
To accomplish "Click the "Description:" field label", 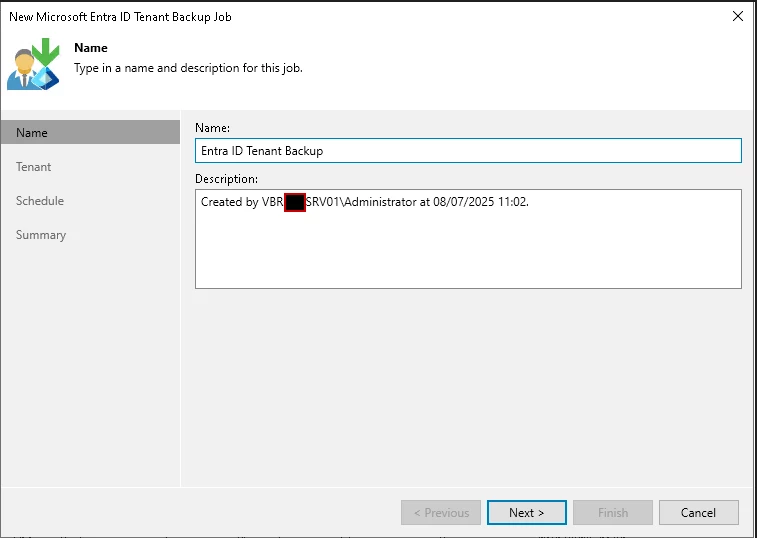I will pyautogui.click(x=226, y=179).
